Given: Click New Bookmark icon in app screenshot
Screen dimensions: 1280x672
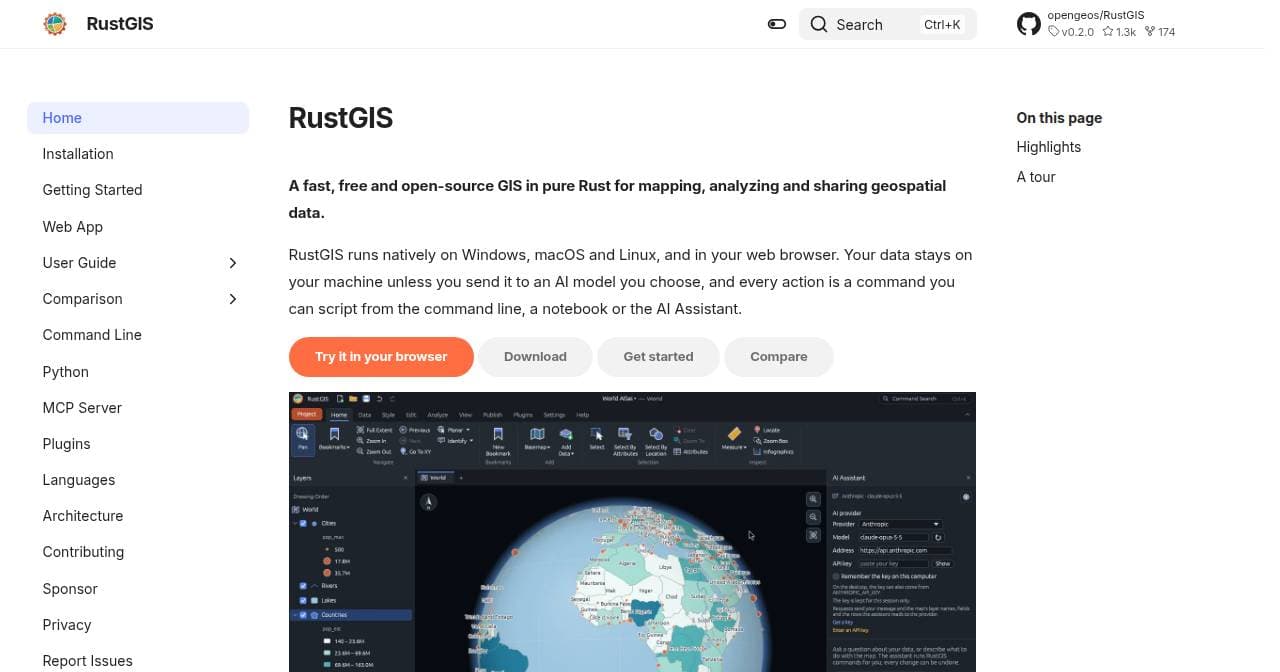Looking at the screenshot, I should pyautogui.click(x=498, y=434).
